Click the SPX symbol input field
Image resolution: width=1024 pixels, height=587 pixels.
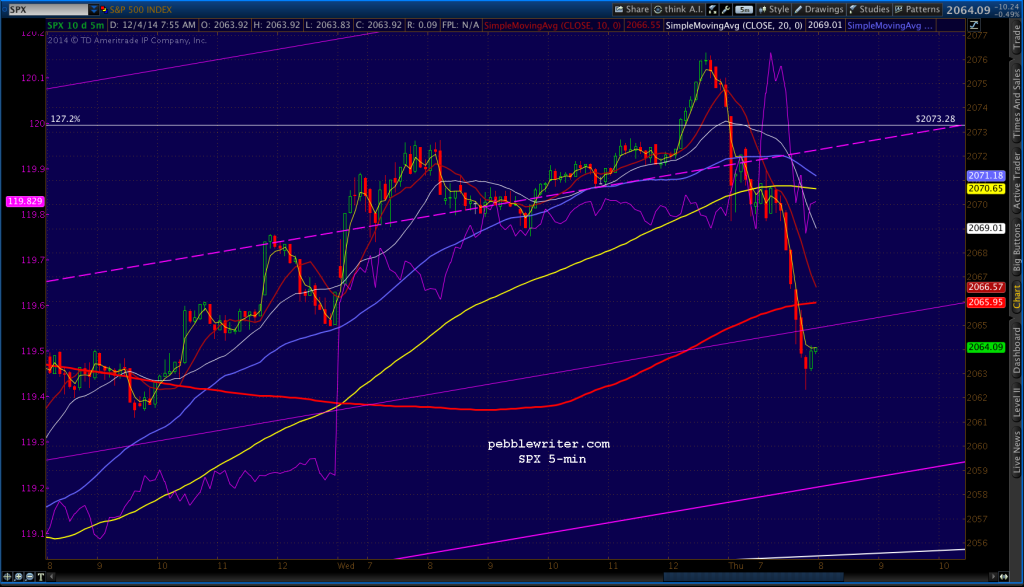(x=47, y=9)
